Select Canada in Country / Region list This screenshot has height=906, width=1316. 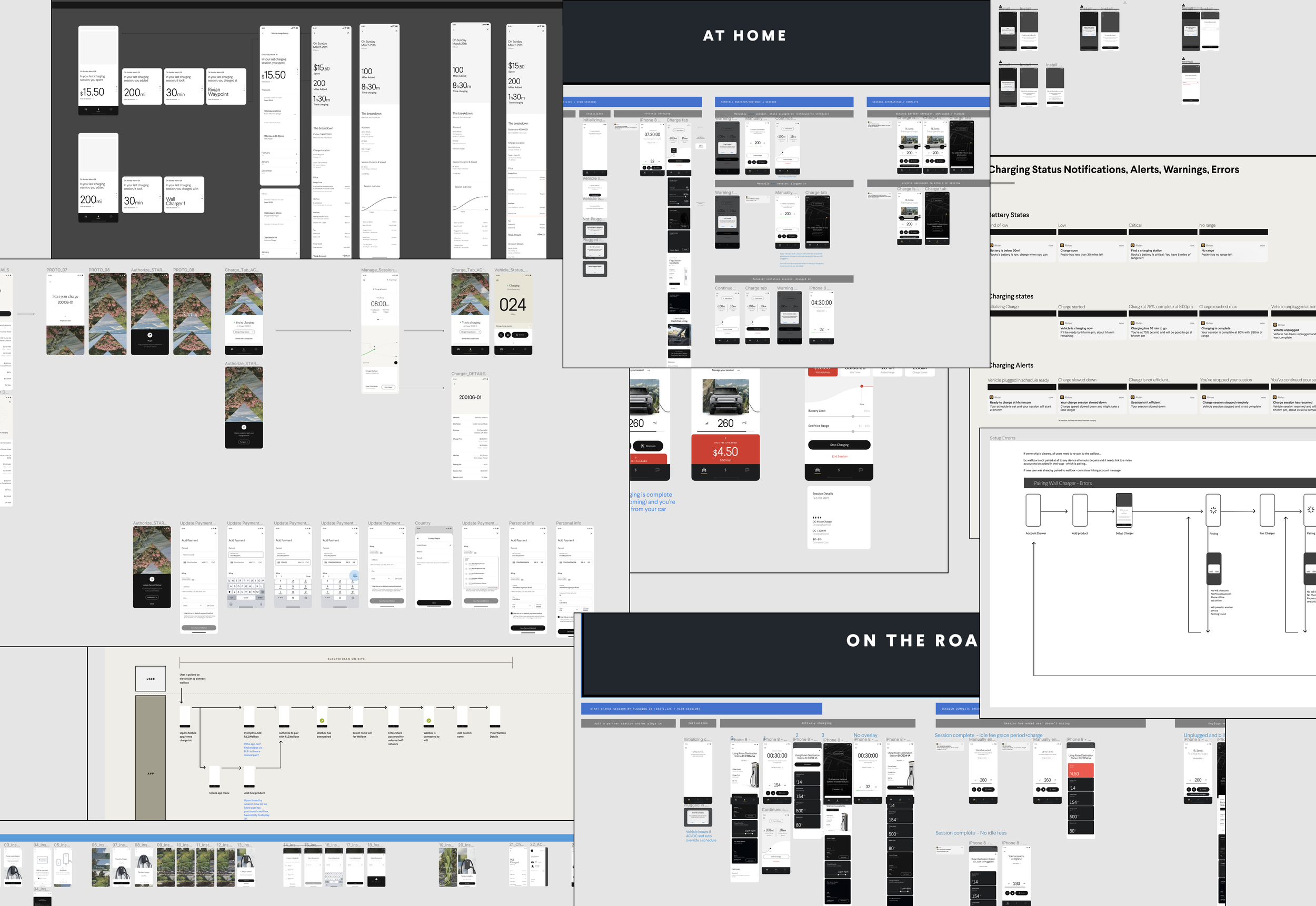420,558
